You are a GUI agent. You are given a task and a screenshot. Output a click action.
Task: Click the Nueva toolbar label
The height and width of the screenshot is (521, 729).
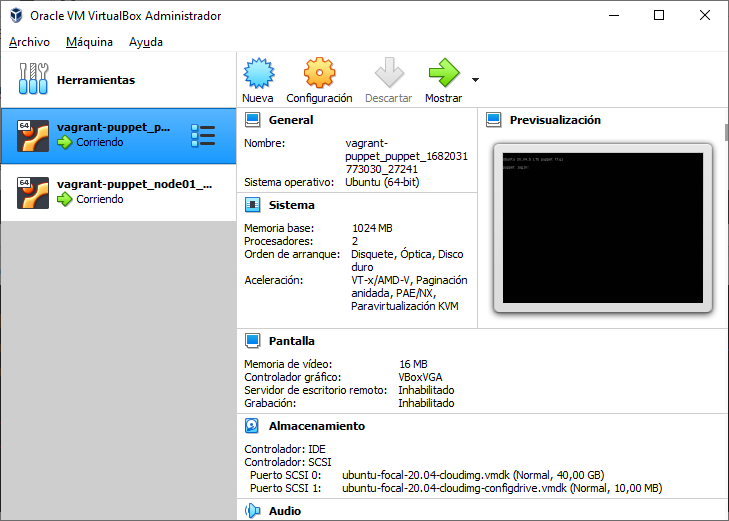258,98
